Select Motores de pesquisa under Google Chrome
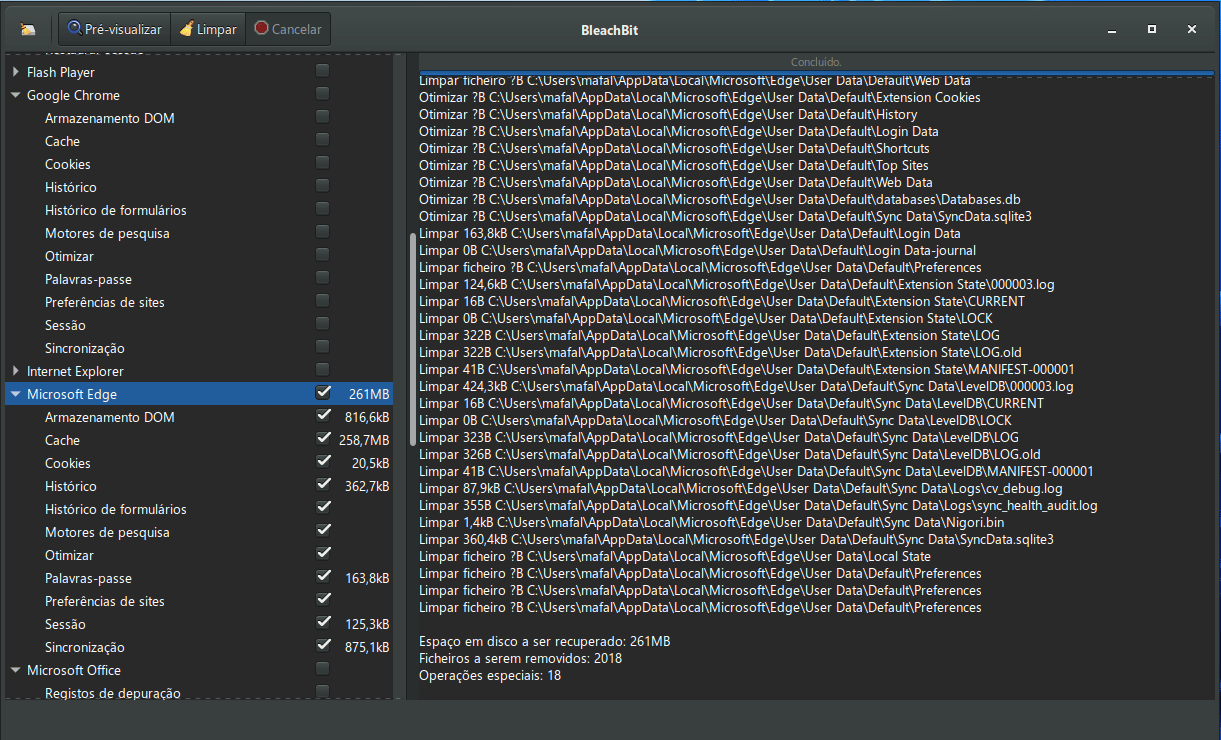Screen dimensions: 1221x740 pos(107,233)
